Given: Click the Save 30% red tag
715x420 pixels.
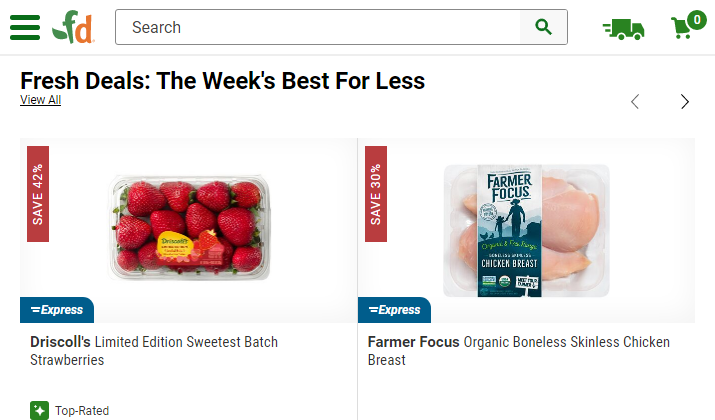Looking at the screenshot, I should coord(376,194).
